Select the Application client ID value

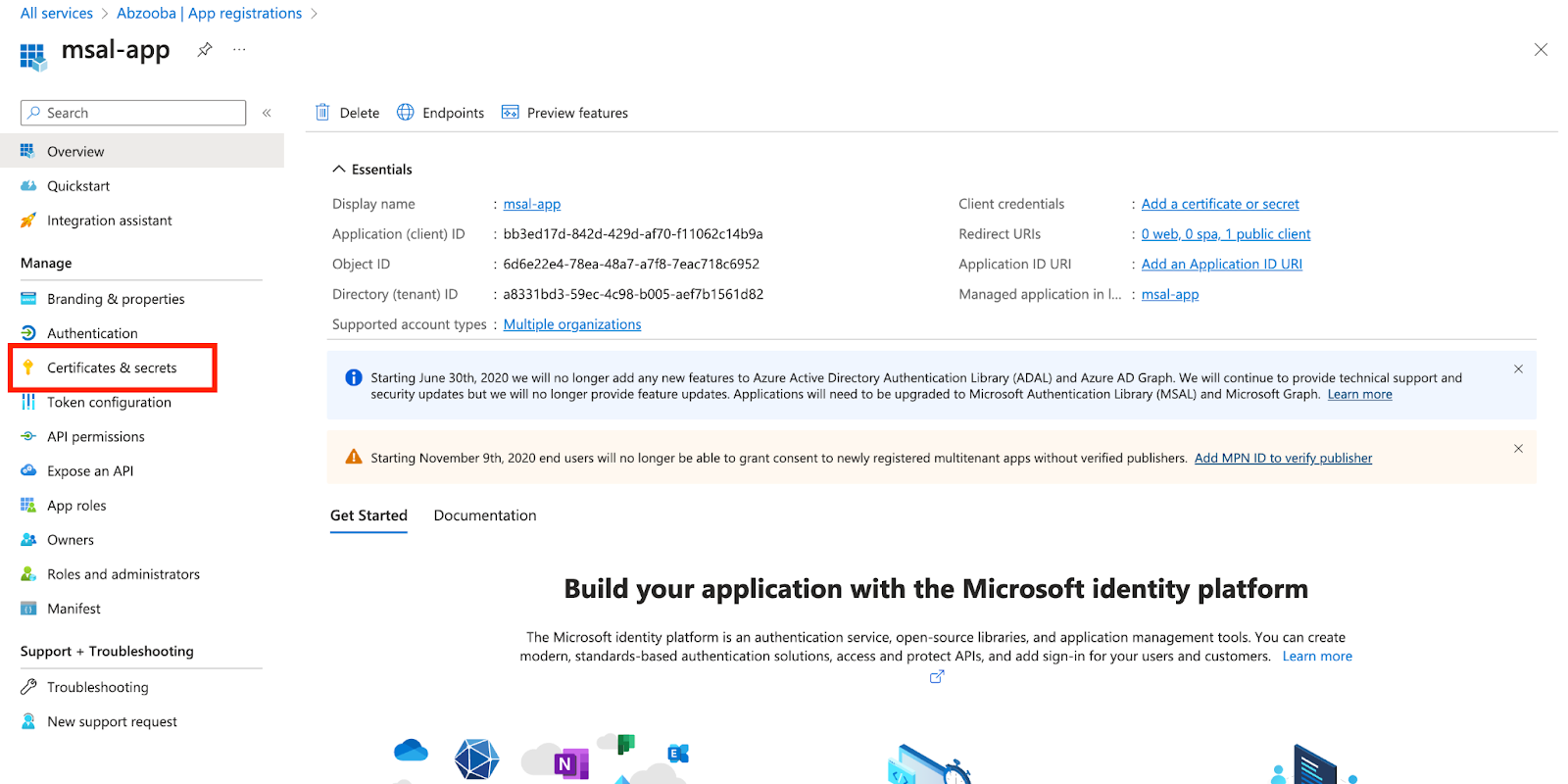click(x=633, y=234)
